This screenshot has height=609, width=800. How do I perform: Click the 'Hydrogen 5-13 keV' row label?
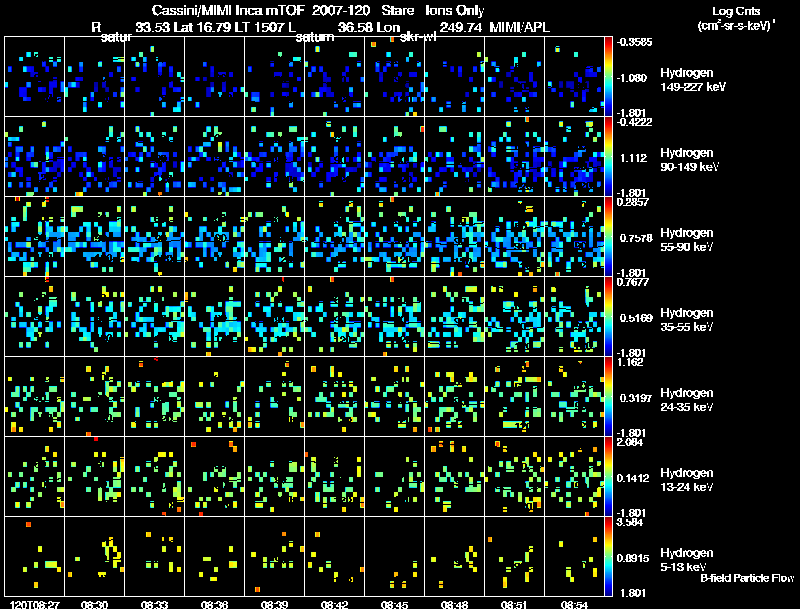tap(687, 560)
